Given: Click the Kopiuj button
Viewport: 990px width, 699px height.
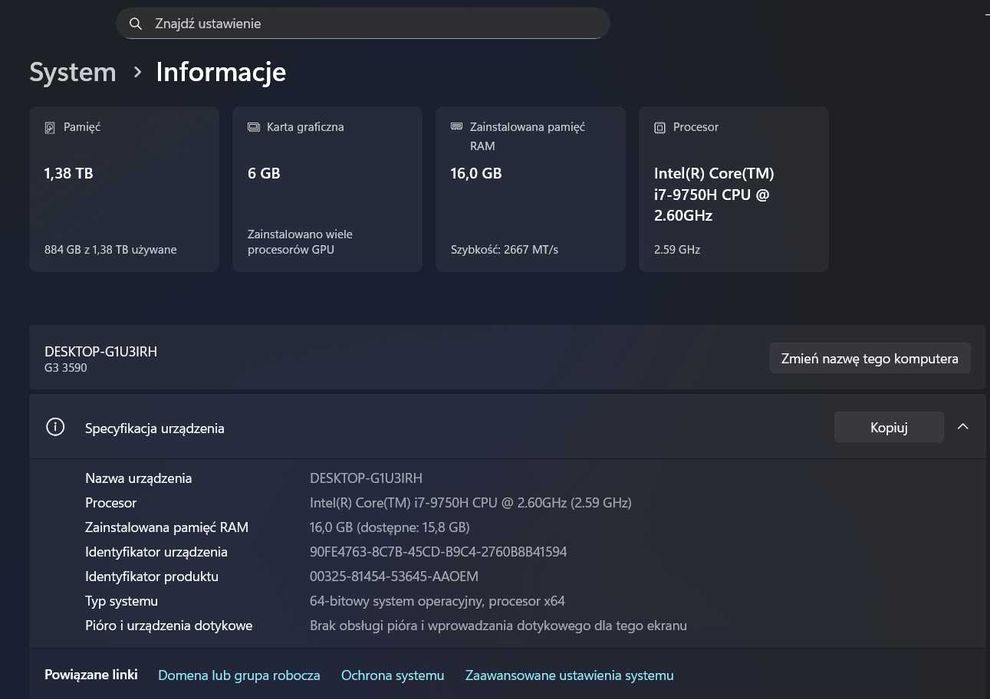Looking at the screenshot, I should (889, 427).
